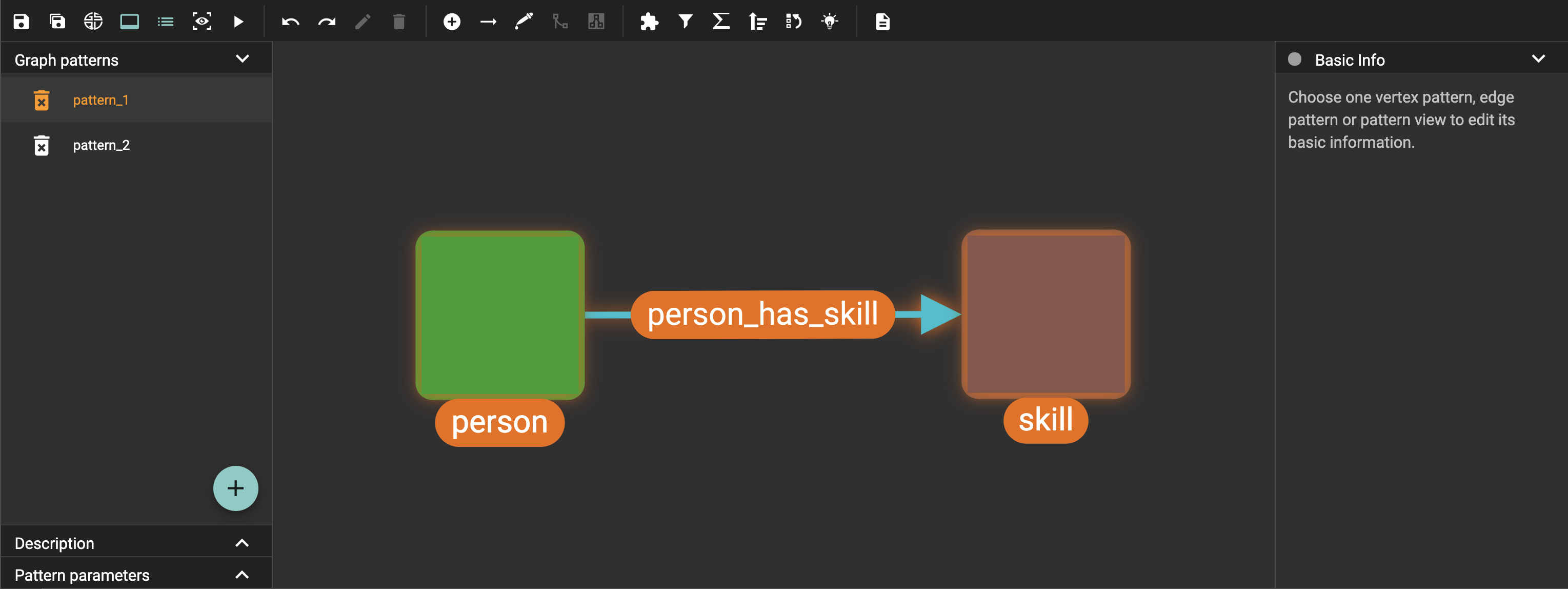This screenshot has width=1568, height=589.
Task: Expand the Pattern parameters section
Action: pos(242,575)
